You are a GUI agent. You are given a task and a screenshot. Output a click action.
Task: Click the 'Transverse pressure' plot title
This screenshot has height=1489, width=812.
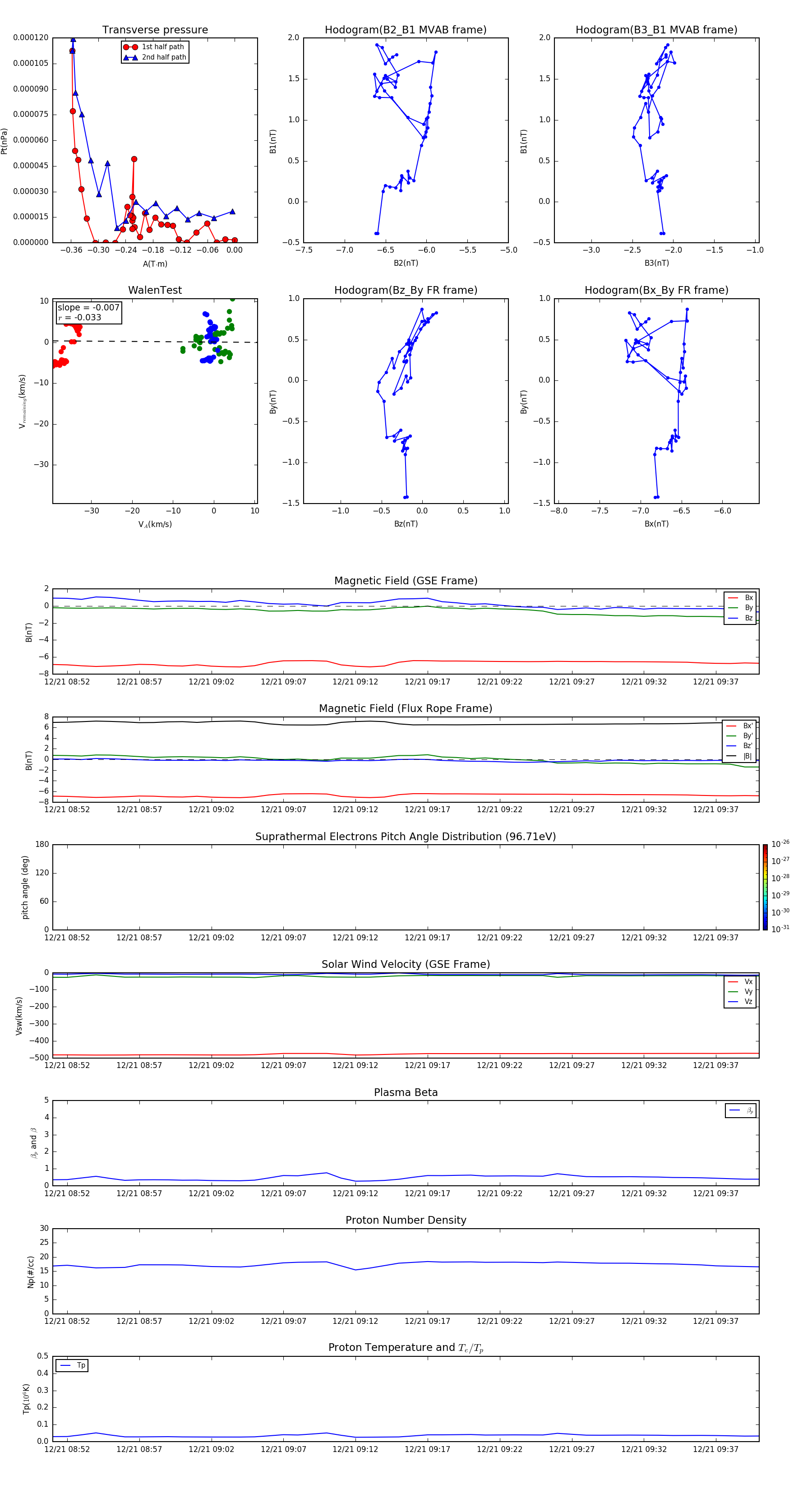(x=155, y=30)
